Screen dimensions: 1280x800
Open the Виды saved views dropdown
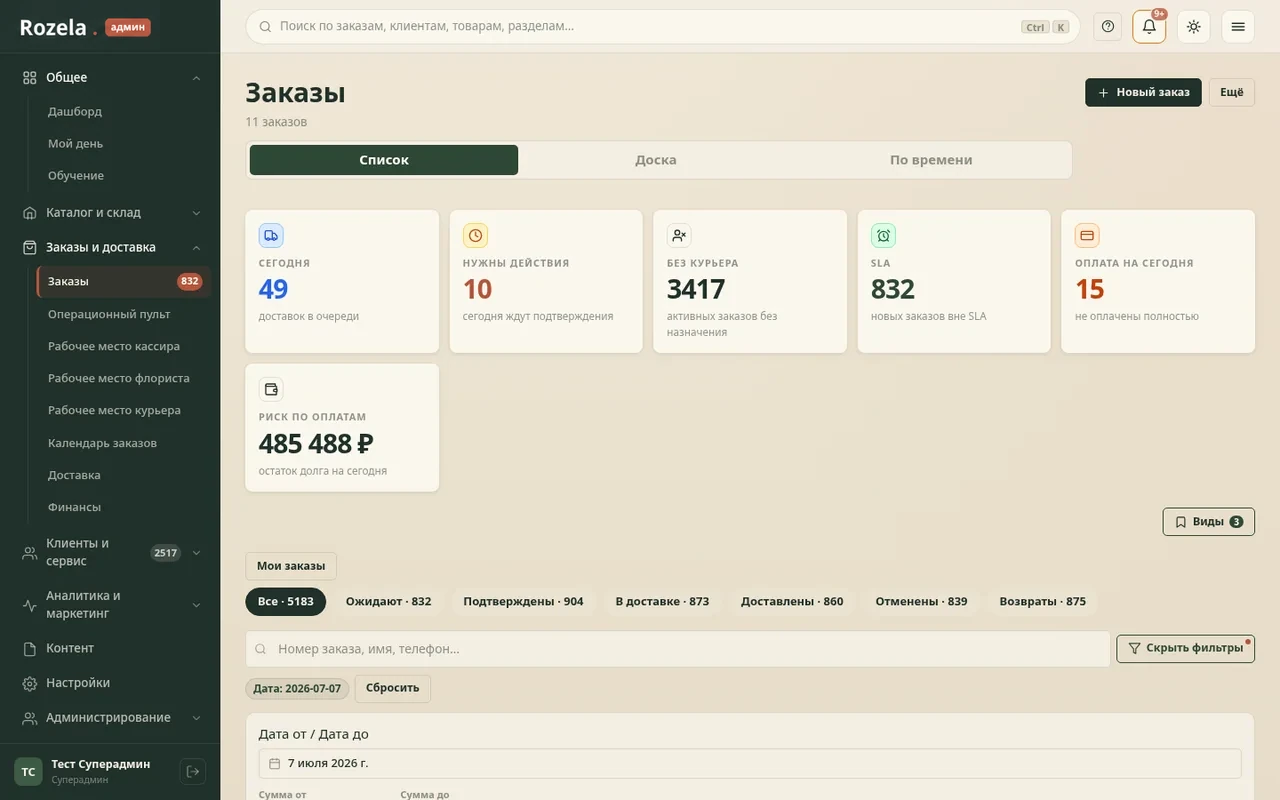tap(1208, 522)
